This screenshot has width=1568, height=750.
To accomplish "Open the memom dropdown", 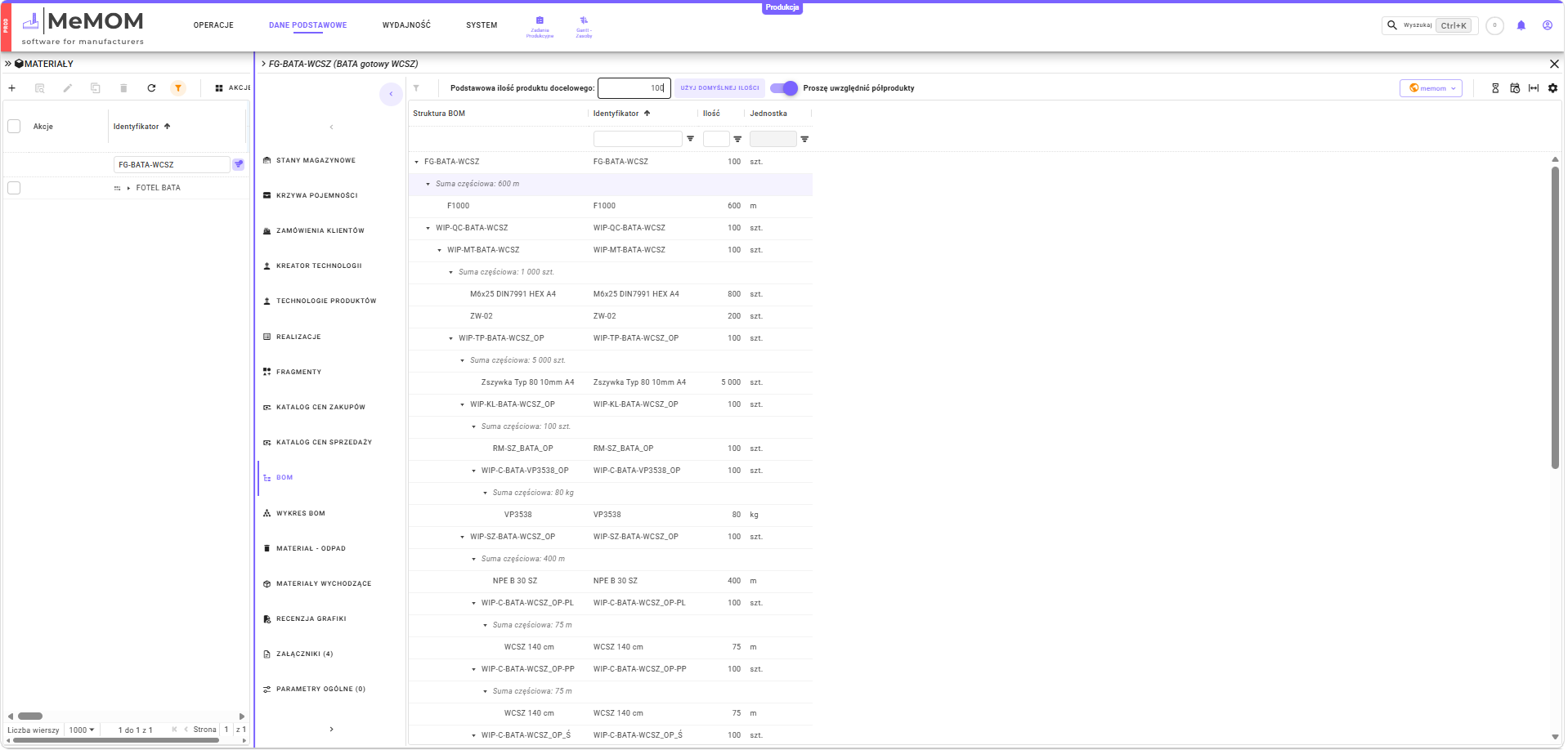I will (1431, 88).
